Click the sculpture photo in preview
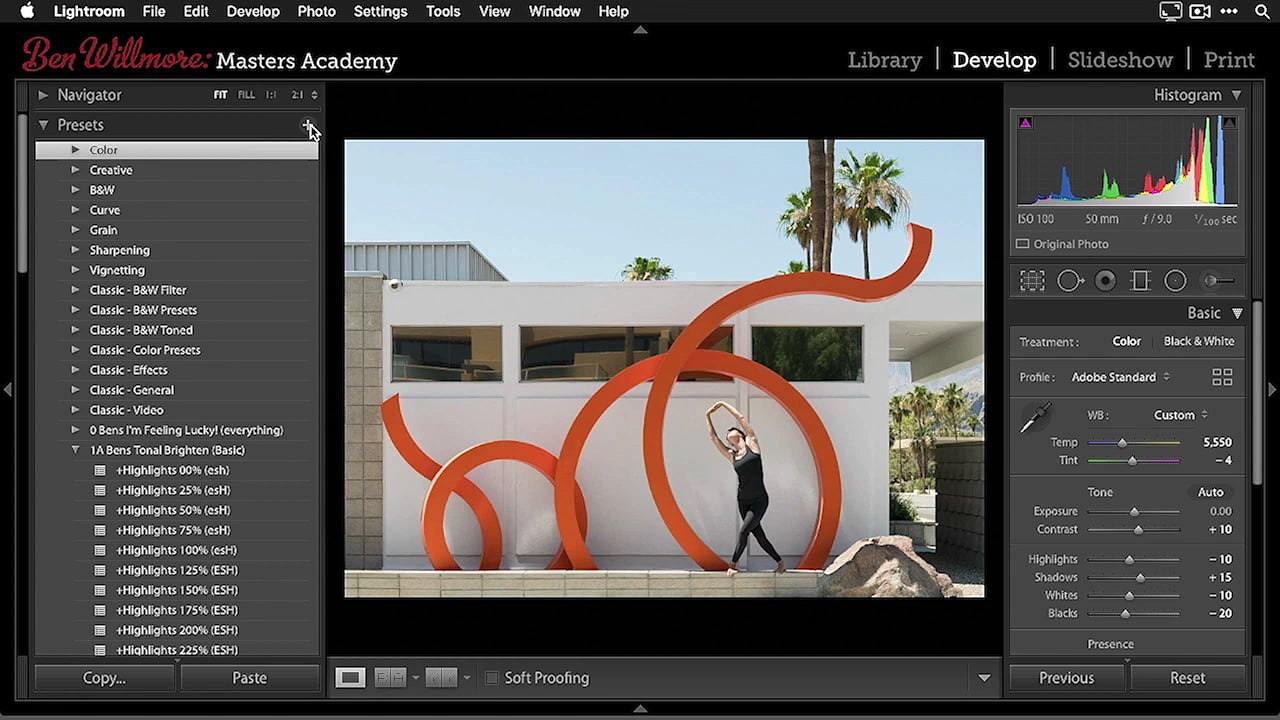1280x720 pixels. click(664, 368)
